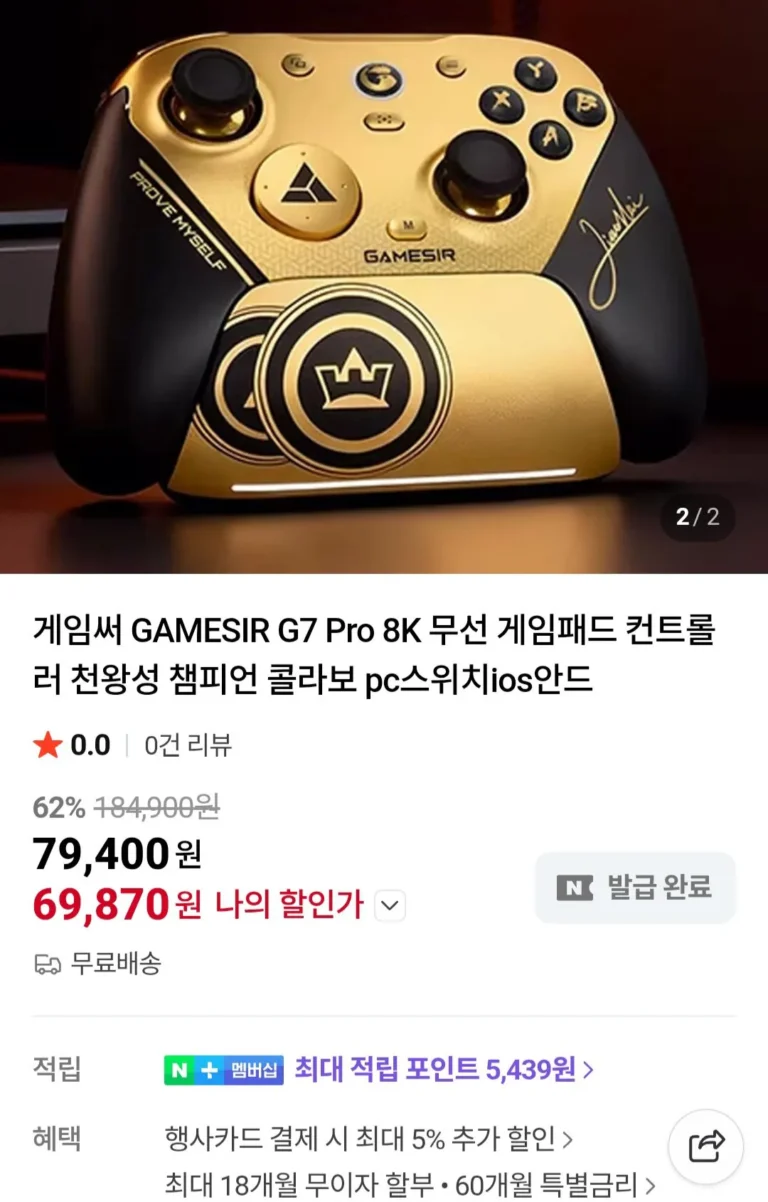Image resolution: width=768 pixels, height=1202 pixels.
Task: Click the free shipping truck icon
Action: pos(47,964)
